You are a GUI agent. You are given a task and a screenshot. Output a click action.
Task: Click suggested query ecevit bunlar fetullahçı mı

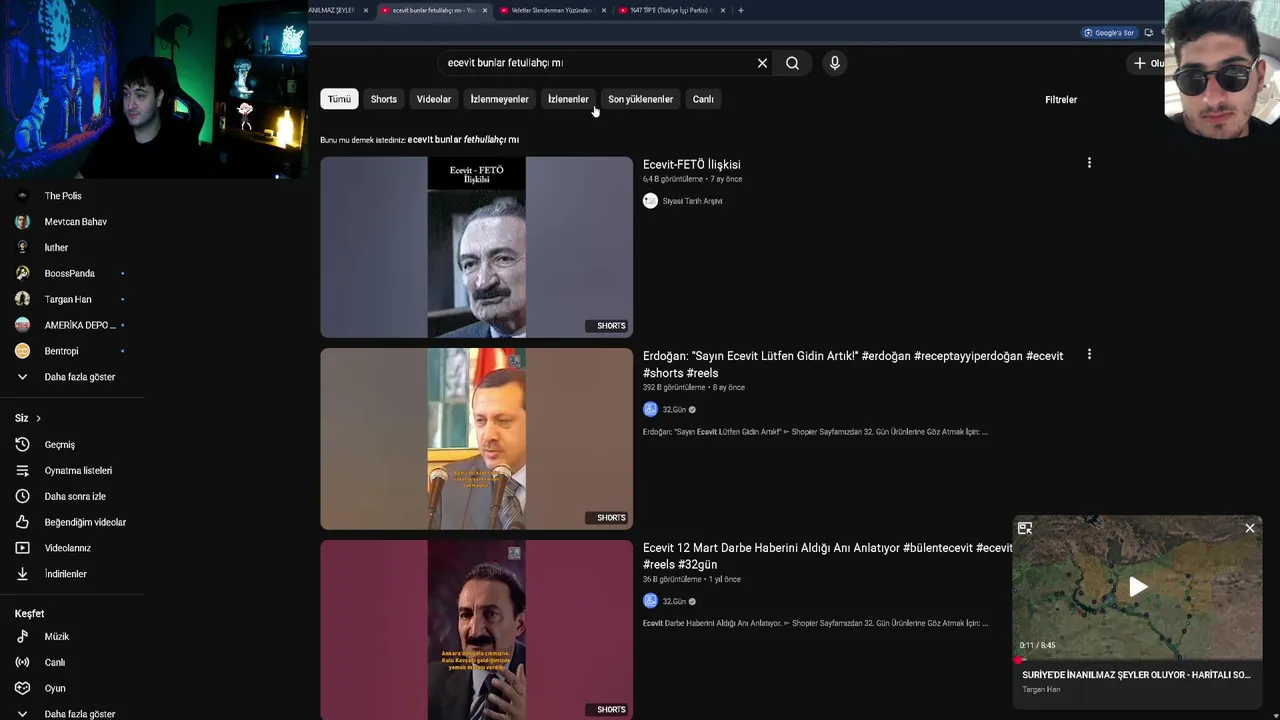tap(463, 140)
